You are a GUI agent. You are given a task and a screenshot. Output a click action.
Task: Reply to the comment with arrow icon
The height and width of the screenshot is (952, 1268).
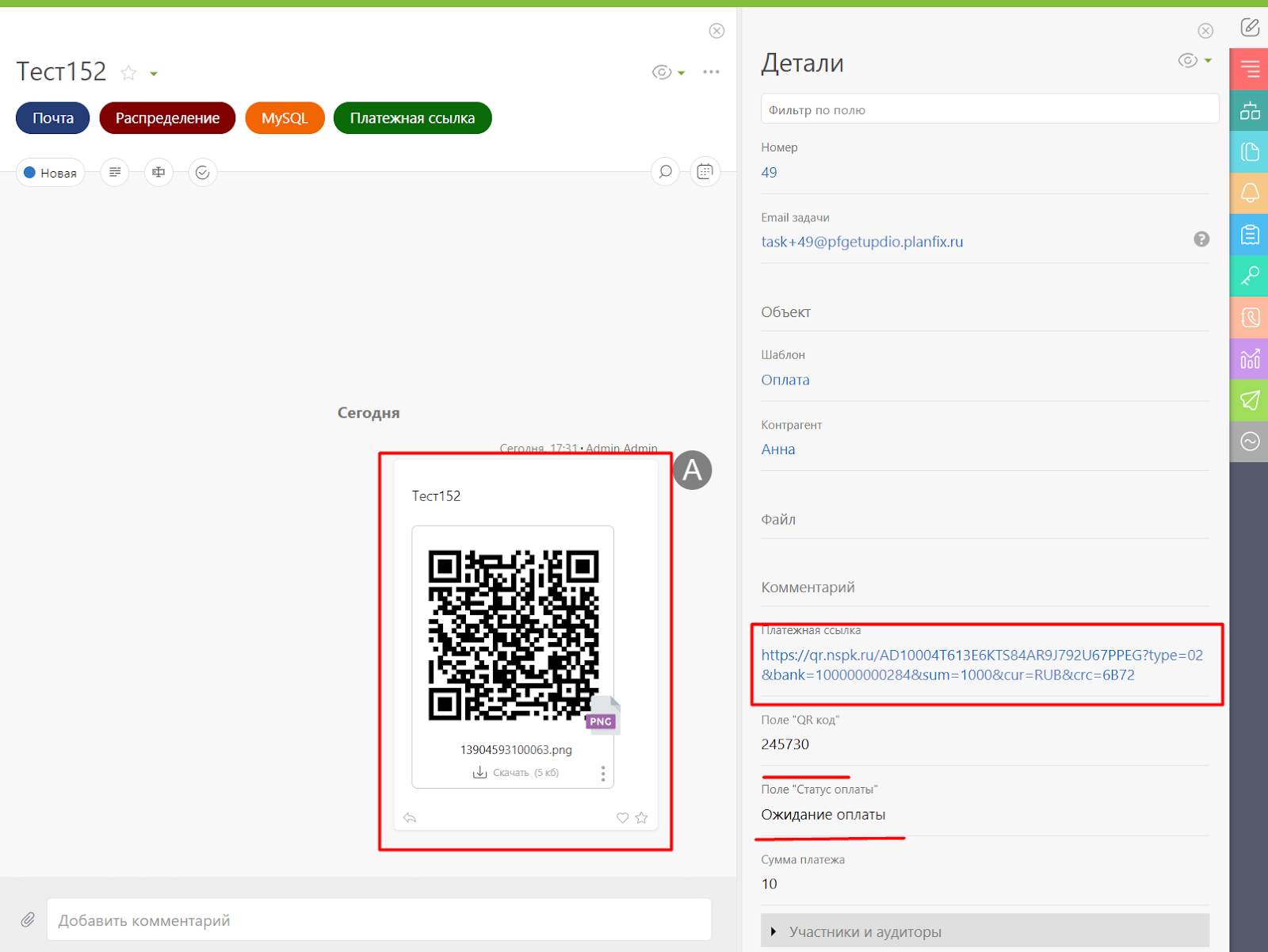410,817
